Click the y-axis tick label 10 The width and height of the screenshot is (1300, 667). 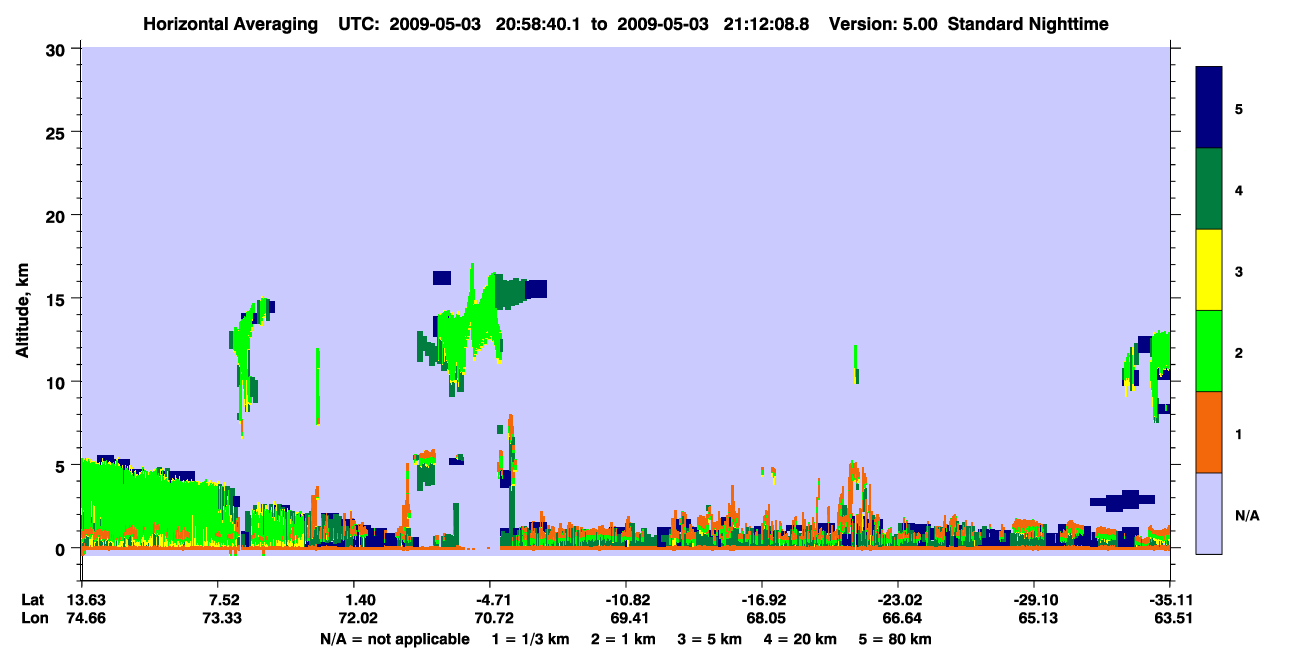click(58, 382)
